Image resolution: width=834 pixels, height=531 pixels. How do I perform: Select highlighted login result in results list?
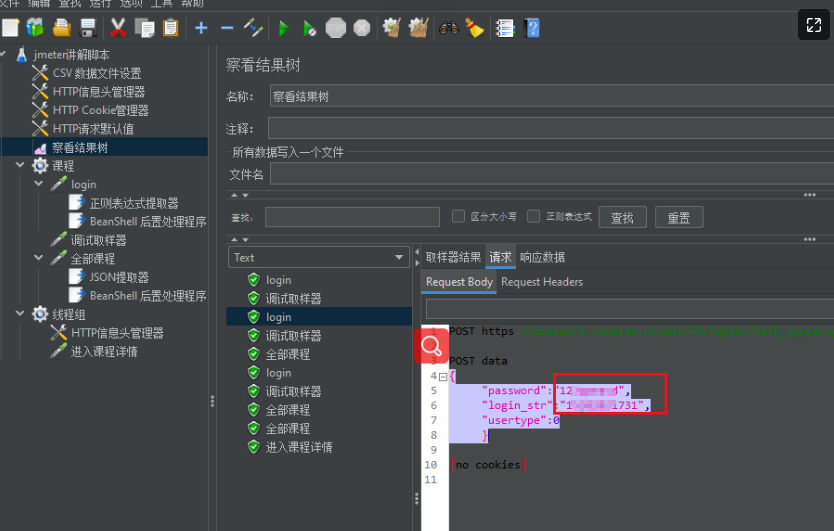coord(319,317)
